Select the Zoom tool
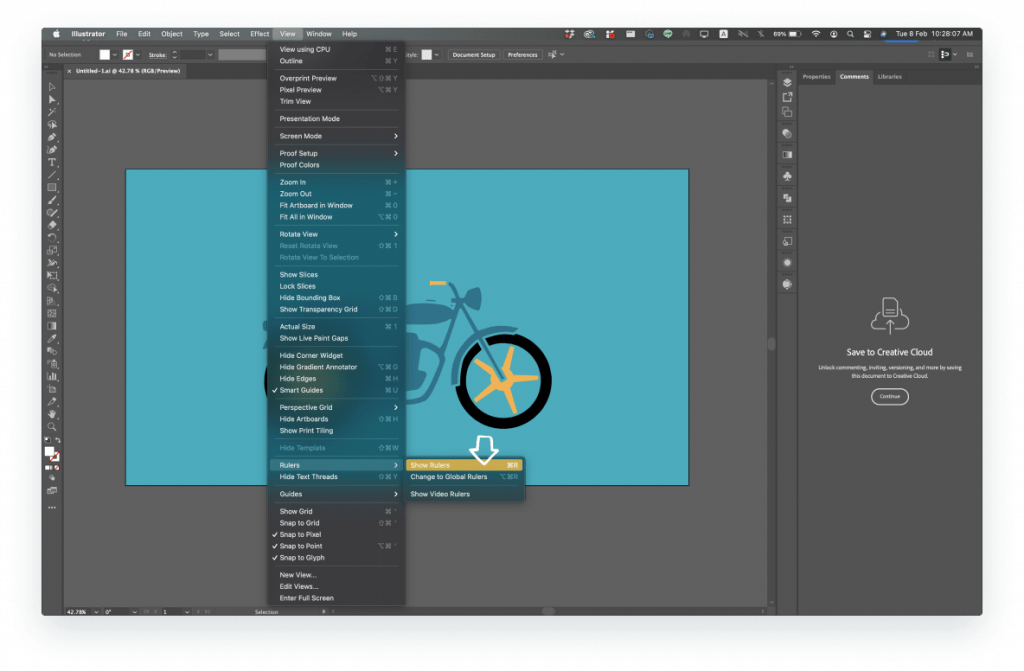This screenshot has width=1024, height=671. tap(52, 424)
